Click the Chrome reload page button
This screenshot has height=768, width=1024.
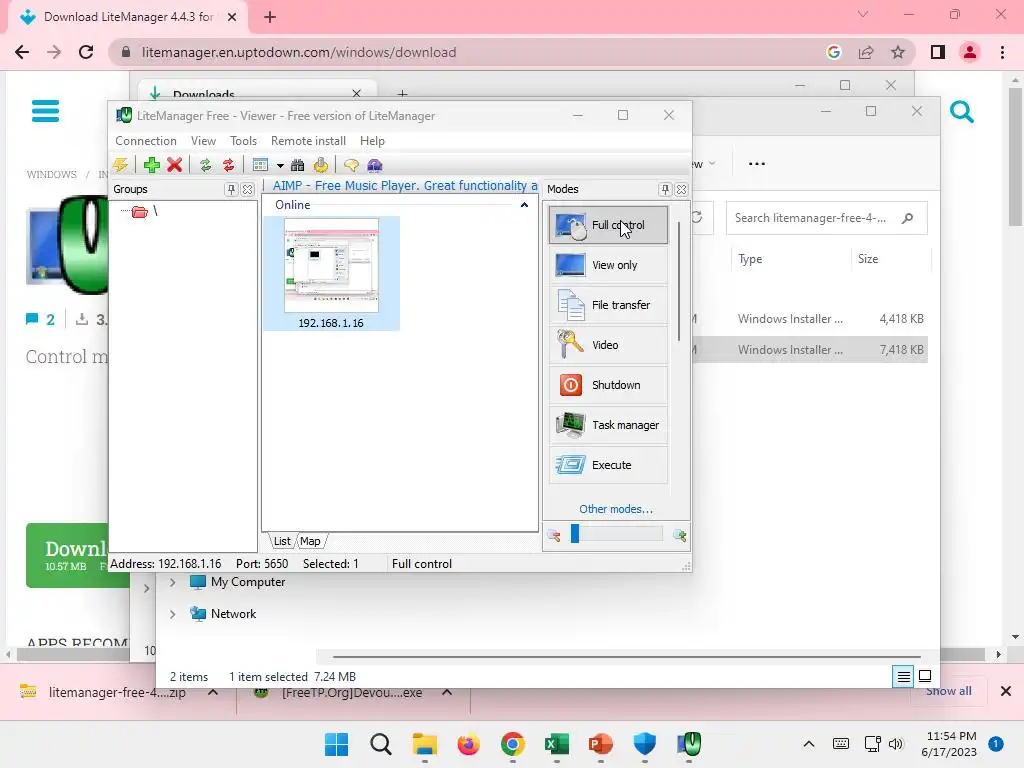[x=86, y=52]
